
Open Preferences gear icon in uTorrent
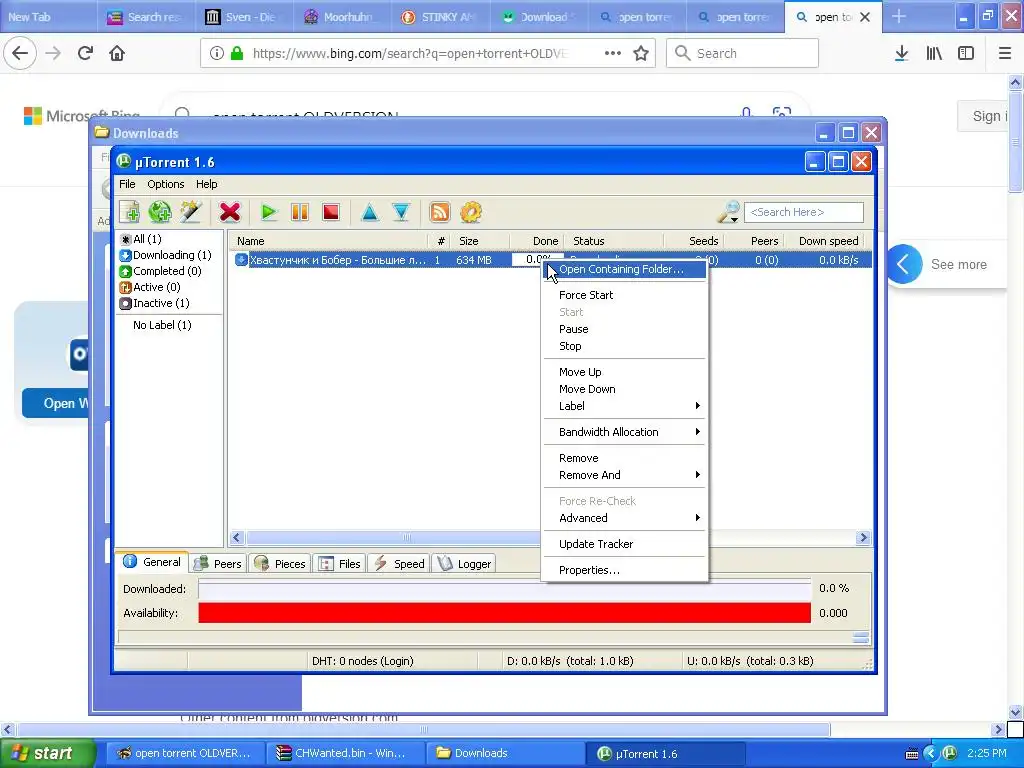pos(471,212)
